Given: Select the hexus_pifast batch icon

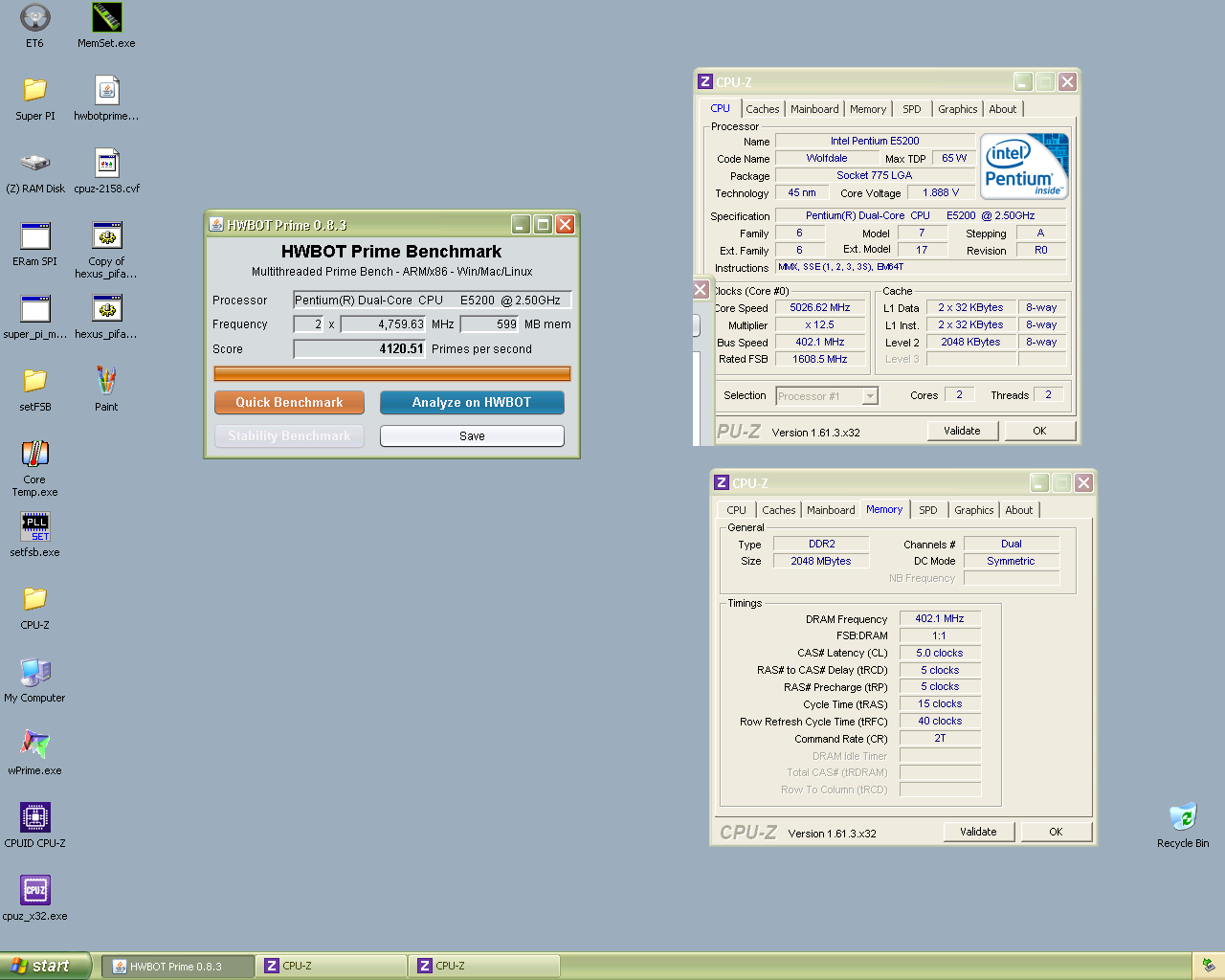Looking at the screenshot, I should click(x=106, y=308).
